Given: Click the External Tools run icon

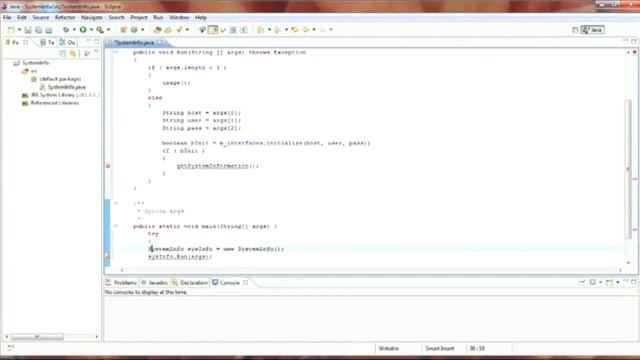Looking at the screenshot, I should [x=100, y=30].
